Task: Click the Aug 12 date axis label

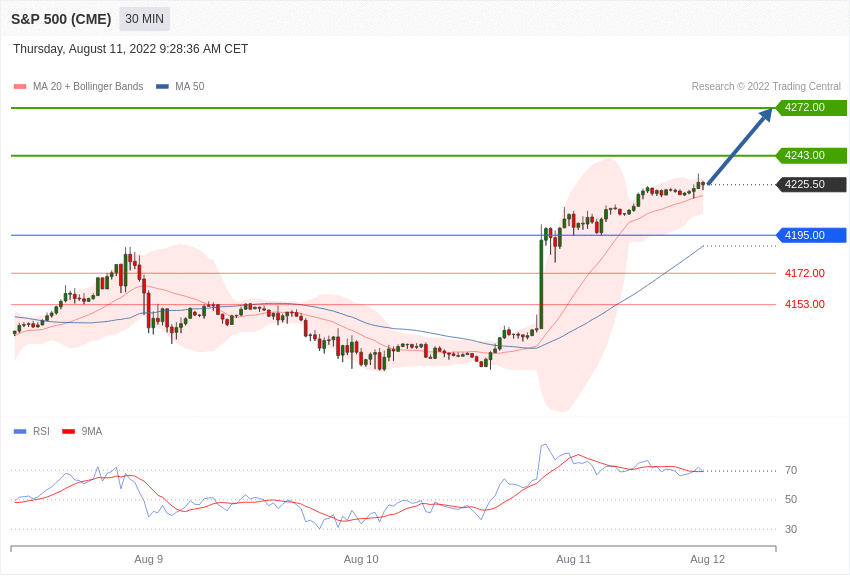Action: [707, 560]
